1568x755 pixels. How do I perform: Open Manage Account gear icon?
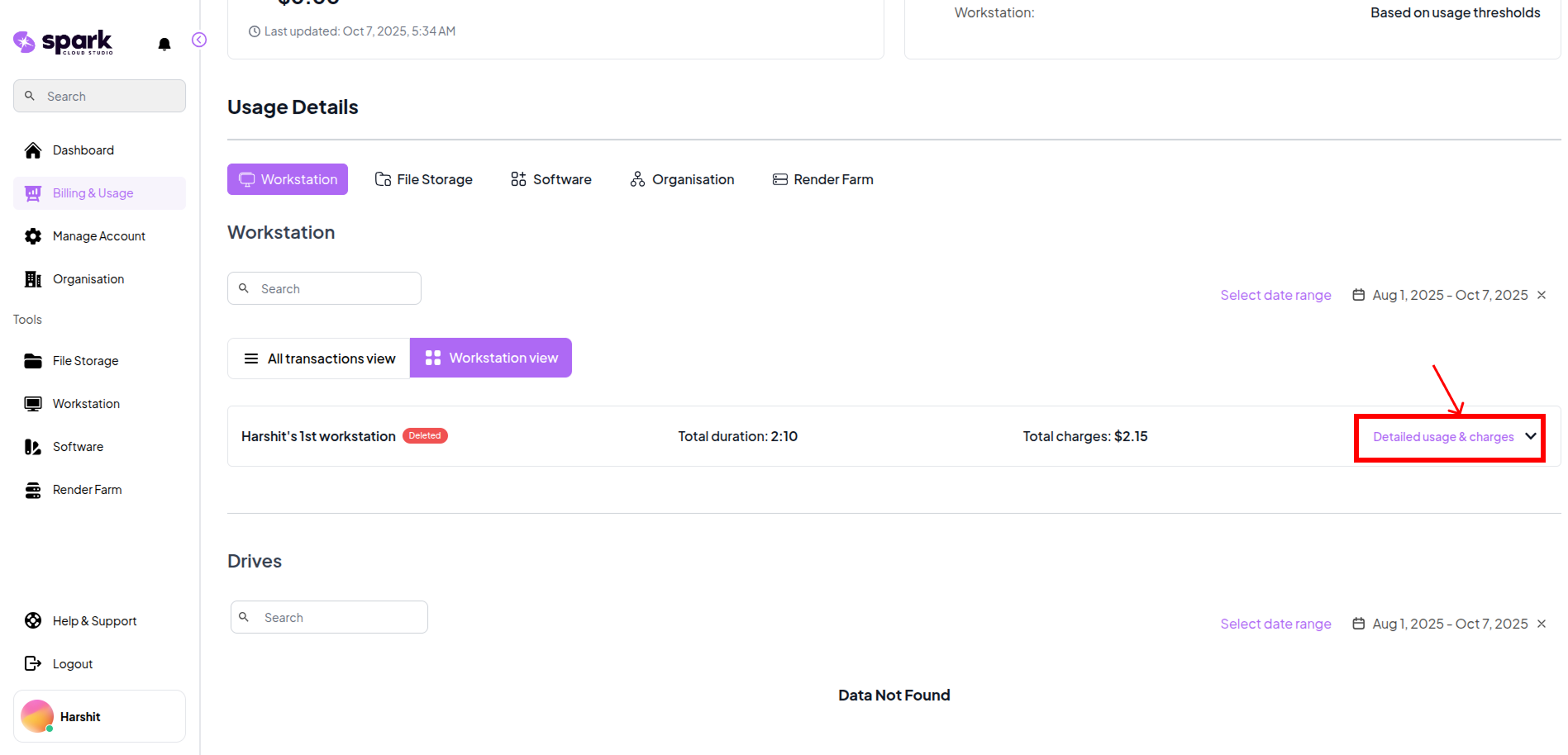[33, 236]
